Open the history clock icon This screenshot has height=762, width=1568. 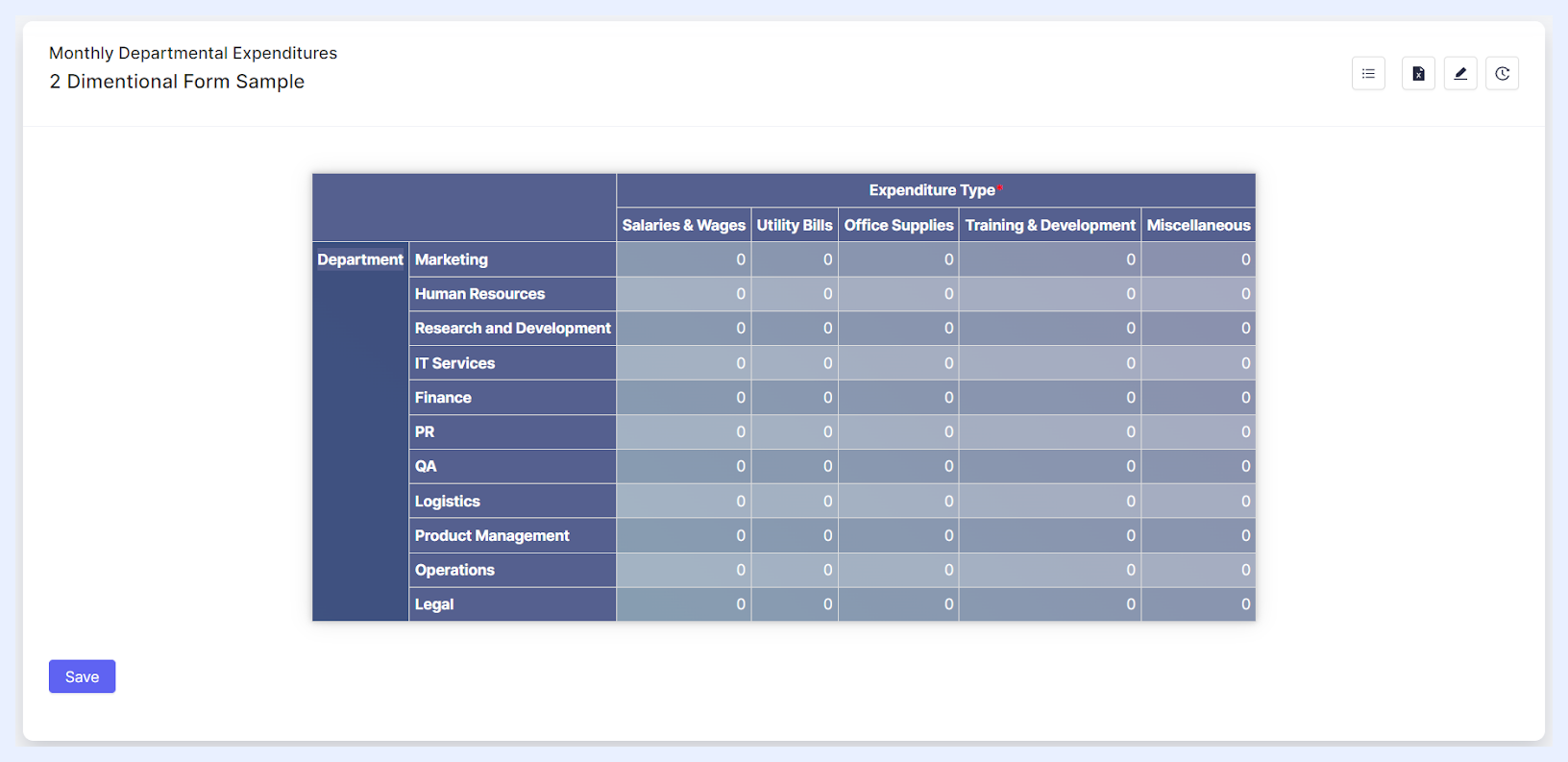click(x=1503, y=74)
